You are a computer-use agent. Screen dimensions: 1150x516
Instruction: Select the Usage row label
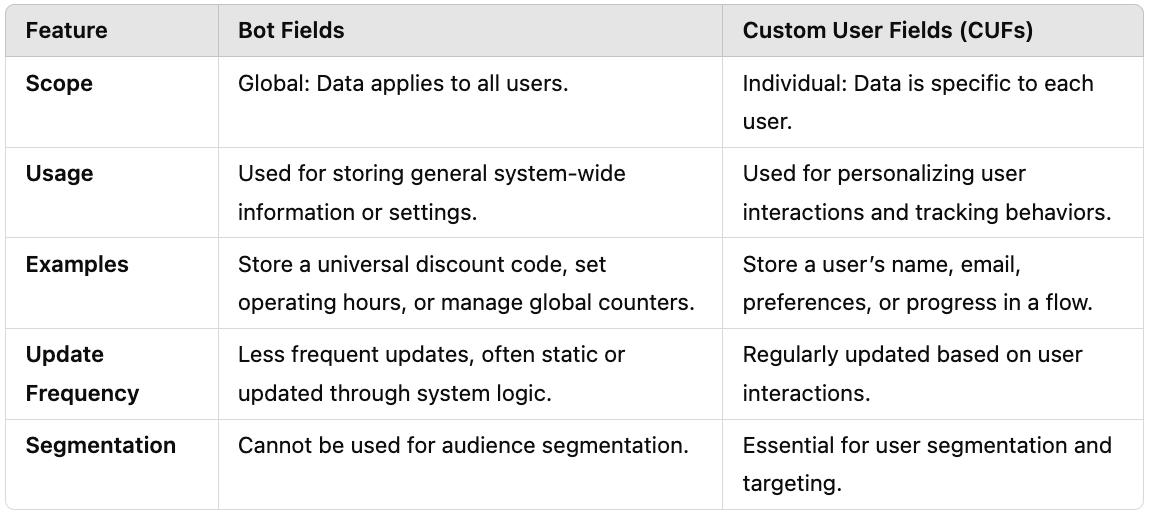pyautogui.click(x=59, y=174)
